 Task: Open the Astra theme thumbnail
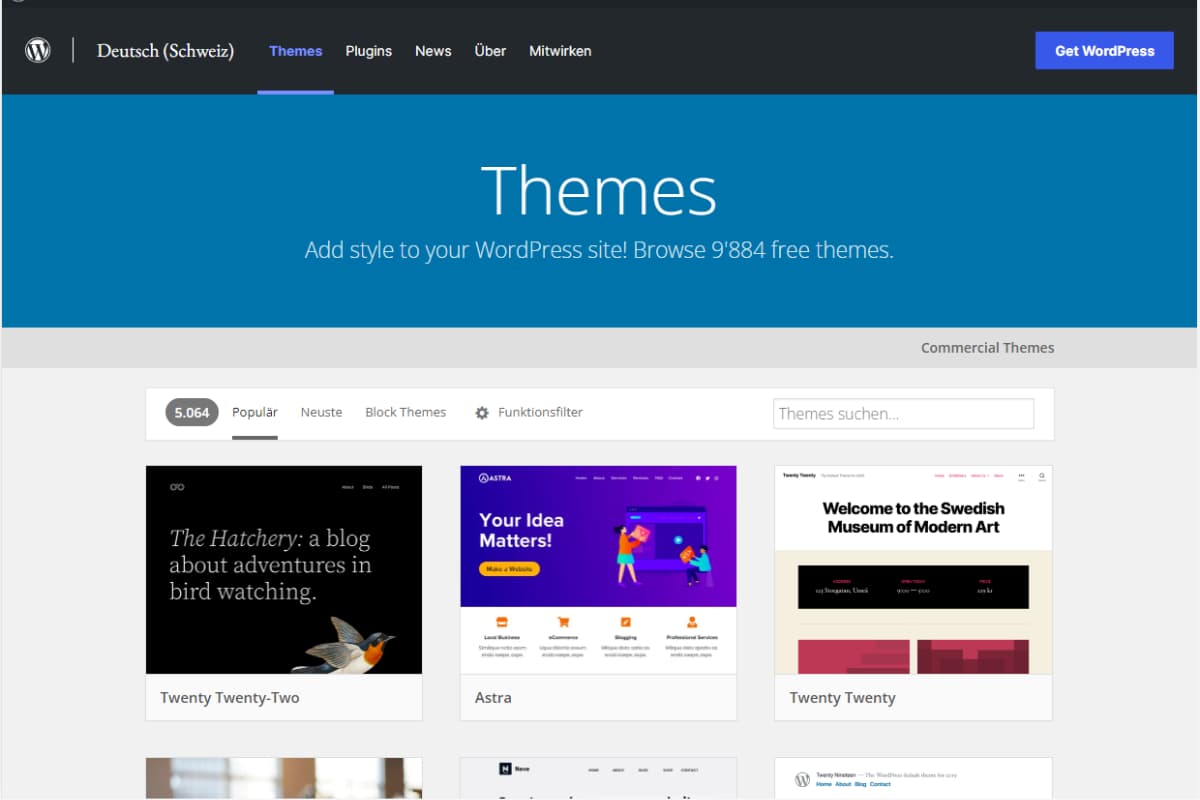tap(598, 570)
